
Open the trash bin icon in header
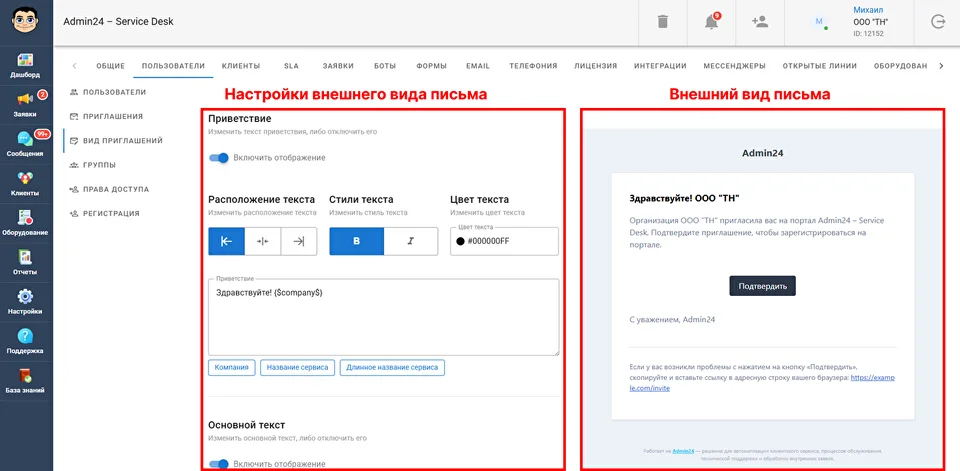(x=663, y=21)
